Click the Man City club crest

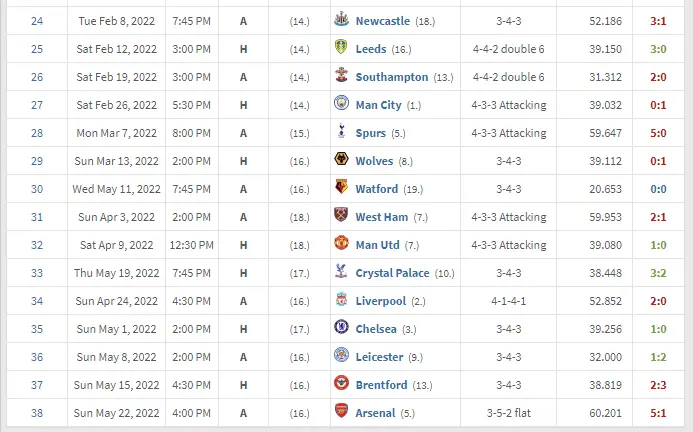click(341, 105)
